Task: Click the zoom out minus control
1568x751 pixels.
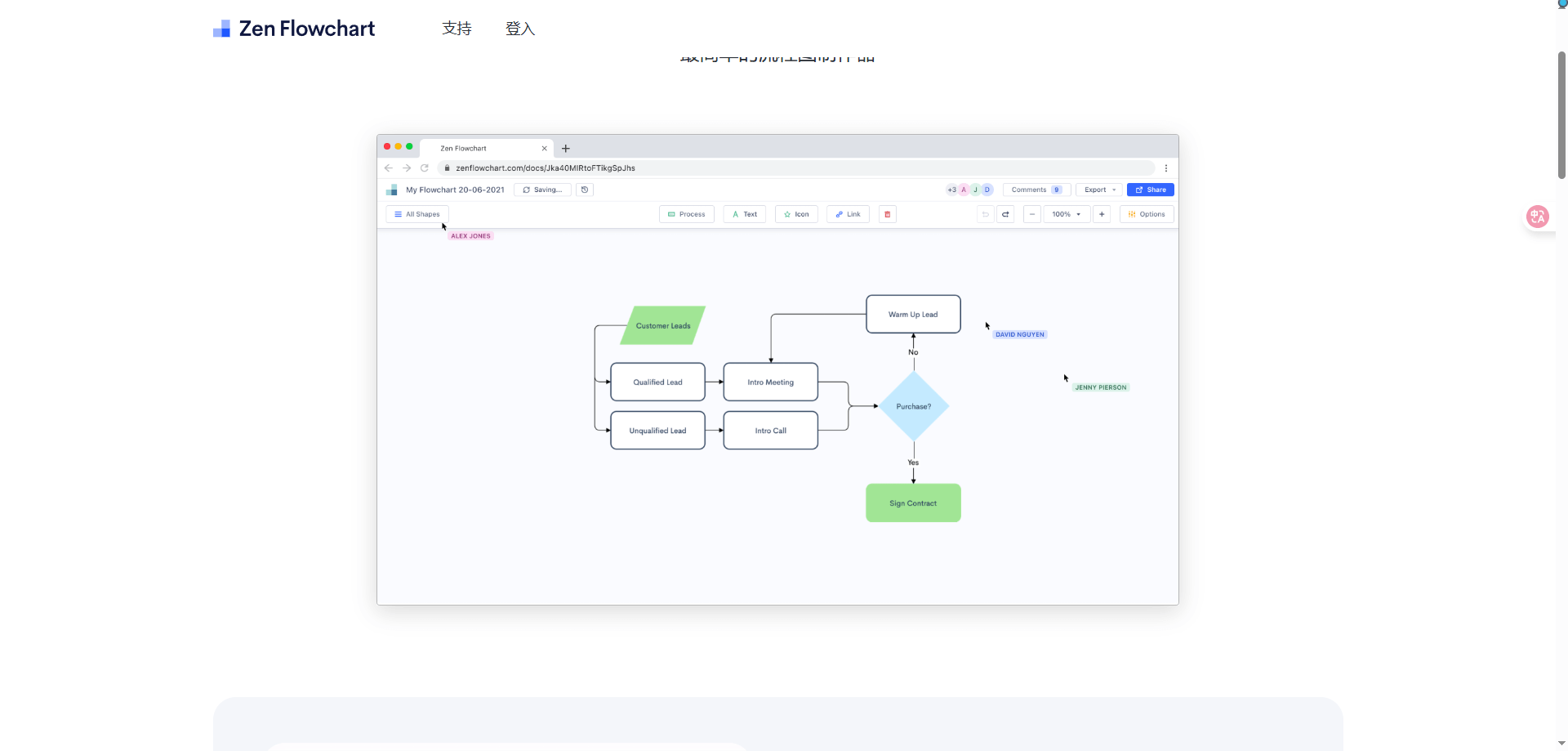Action: (1031, 214)
